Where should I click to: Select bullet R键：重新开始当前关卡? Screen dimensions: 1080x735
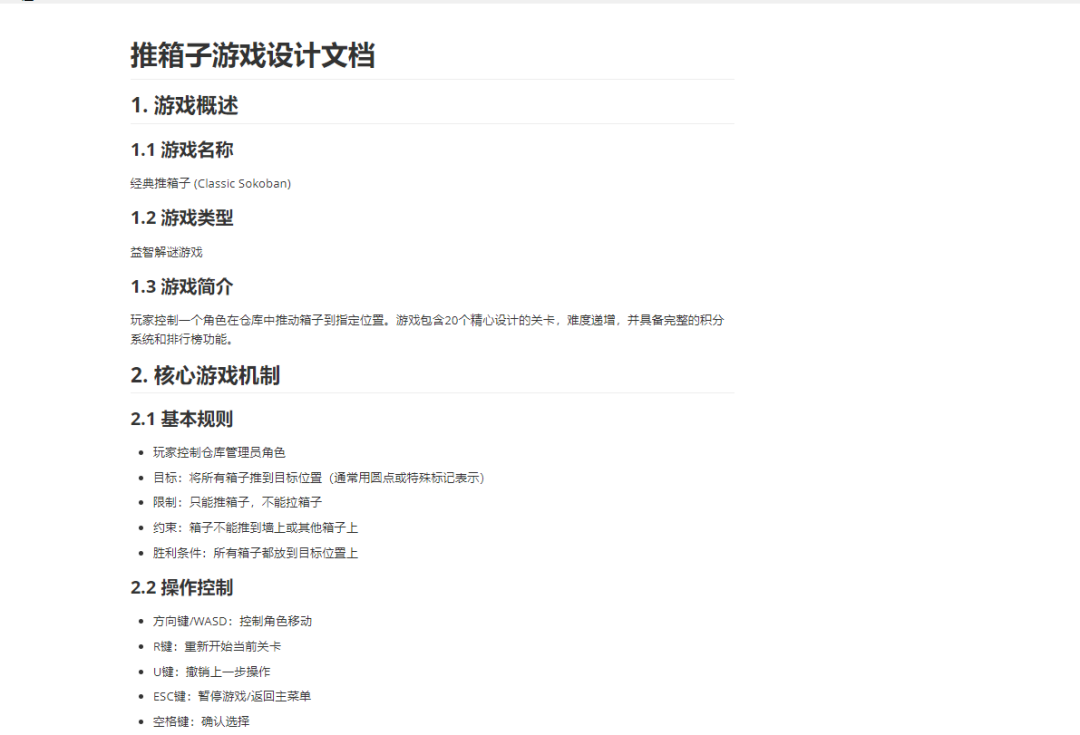(x=217, y=647)
